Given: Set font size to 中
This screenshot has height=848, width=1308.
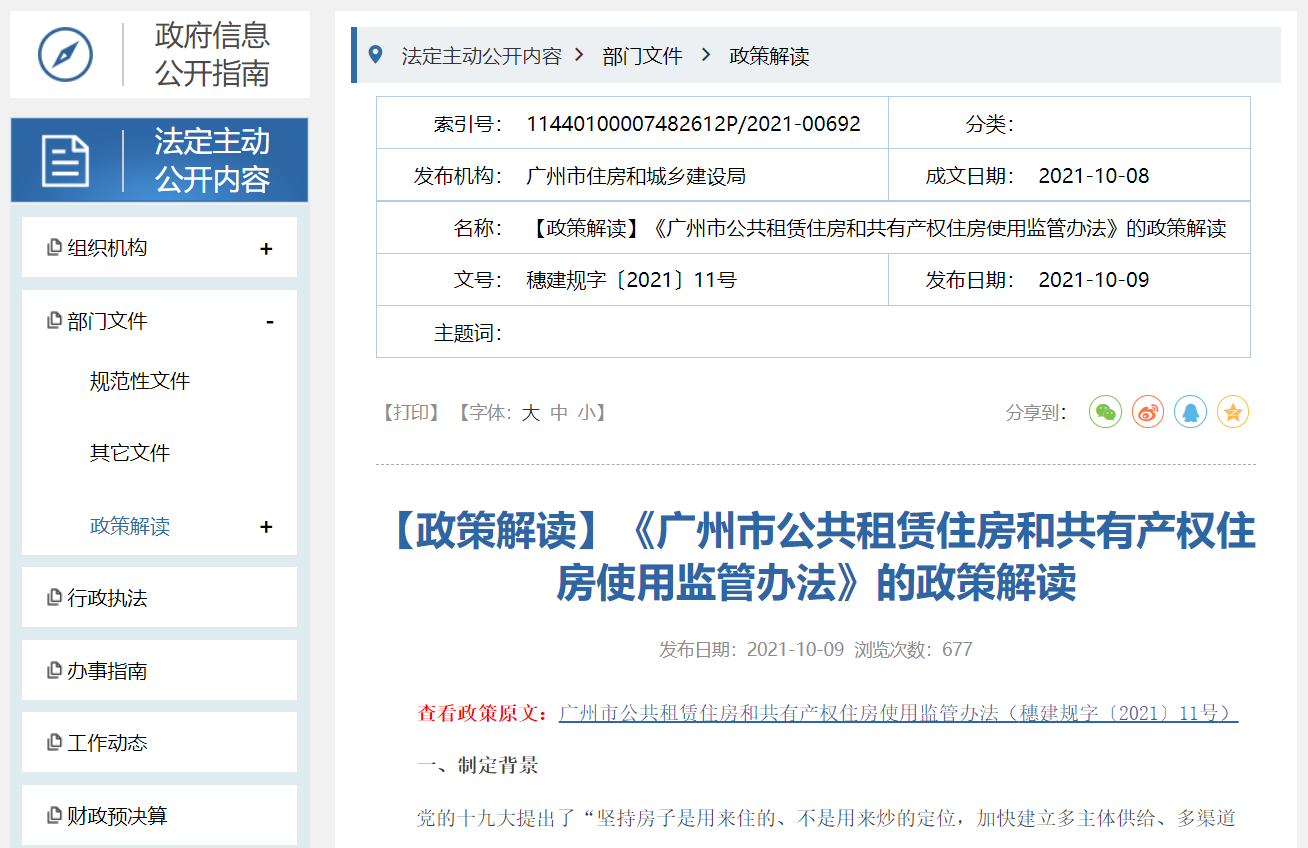Looking at the screenshot, I should tap(558, 413).
